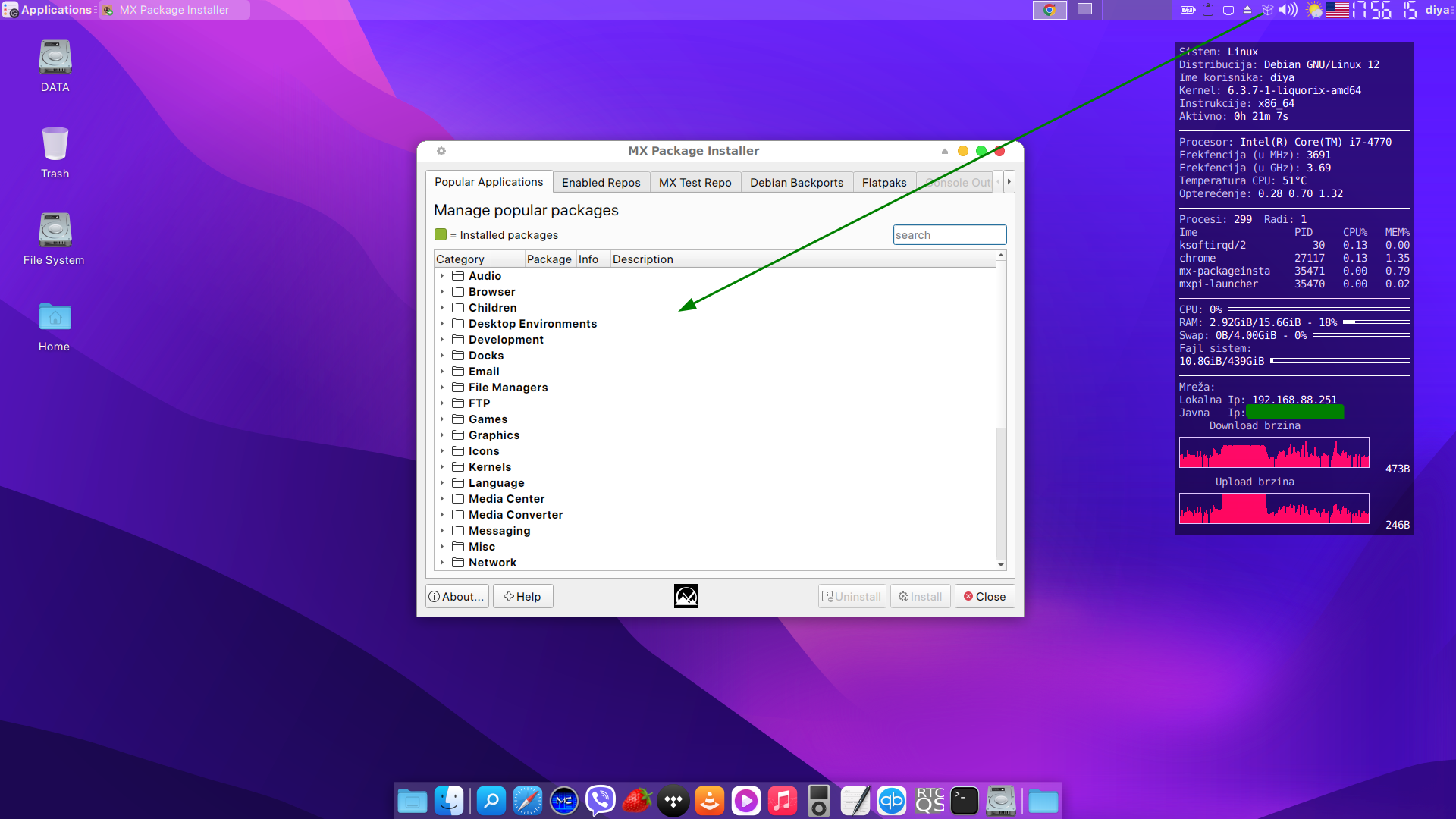1456x819 pixels.
Task: Expand the Browser category arrow
Action: [442, 292]
